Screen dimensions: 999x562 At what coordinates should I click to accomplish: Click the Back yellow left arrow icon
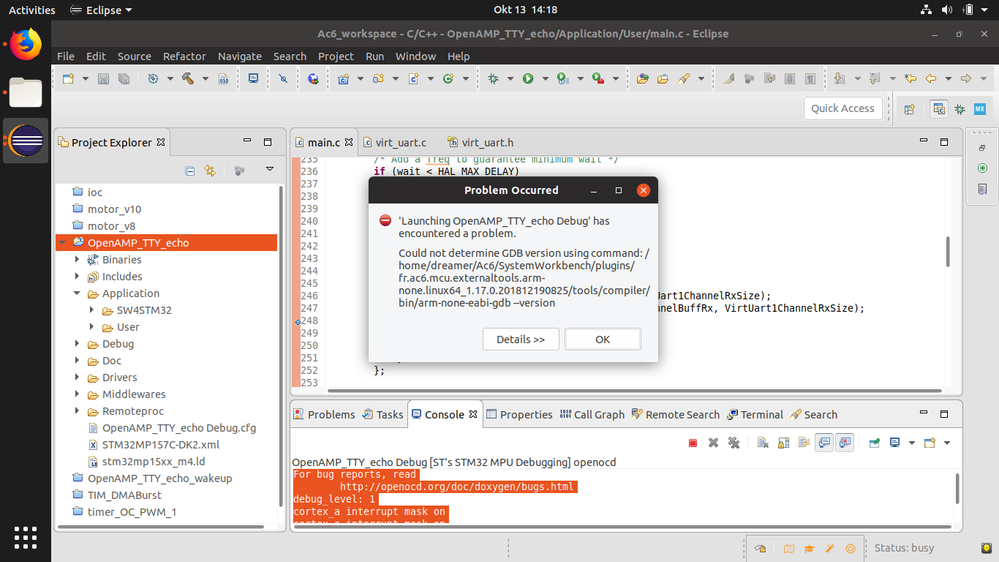pos(931,78)
